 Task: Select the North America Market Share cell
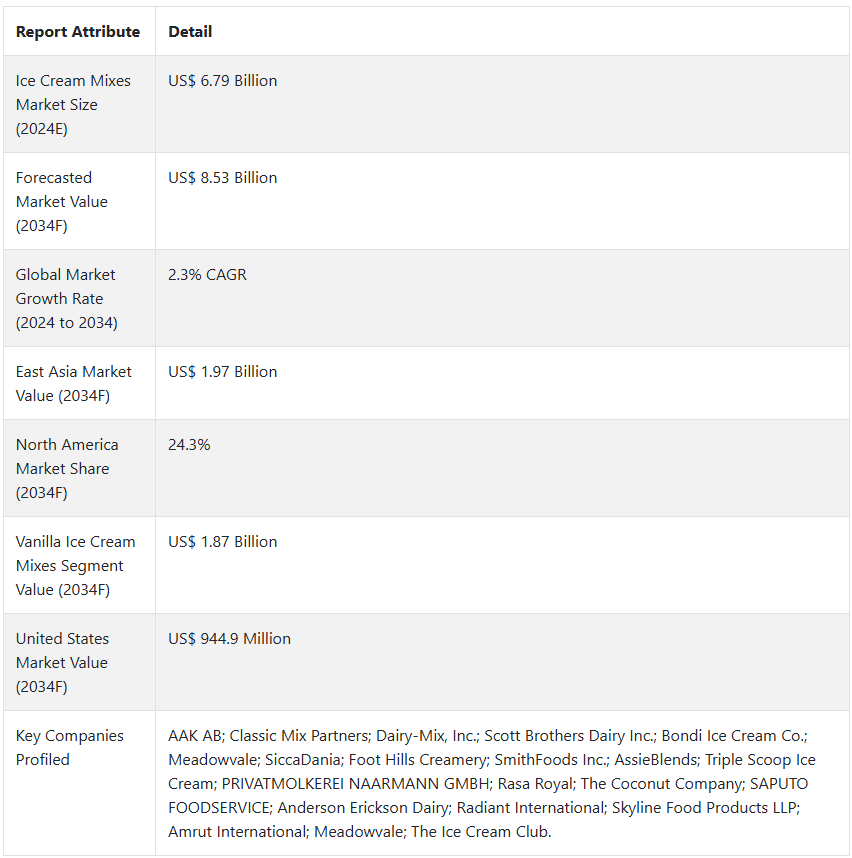[67, 468]
